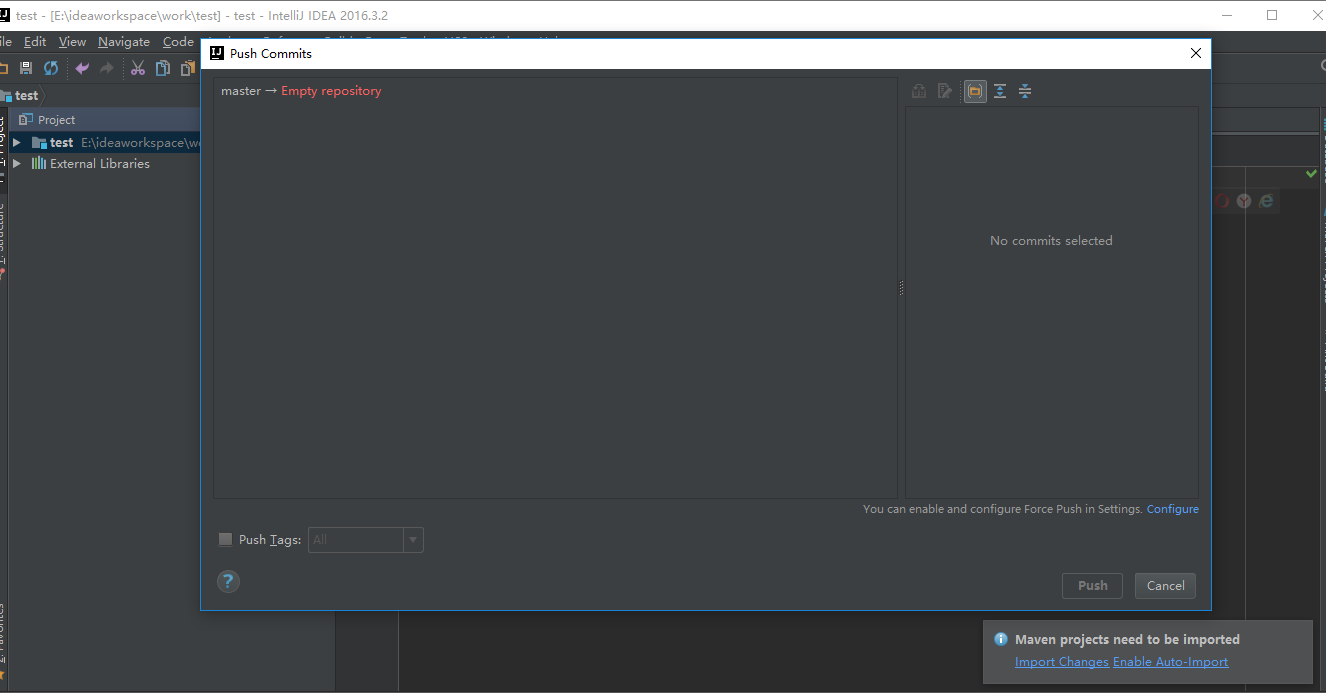1326x693 pixels.
Task: Click the red Empty repository link
Action: point(331,91)
